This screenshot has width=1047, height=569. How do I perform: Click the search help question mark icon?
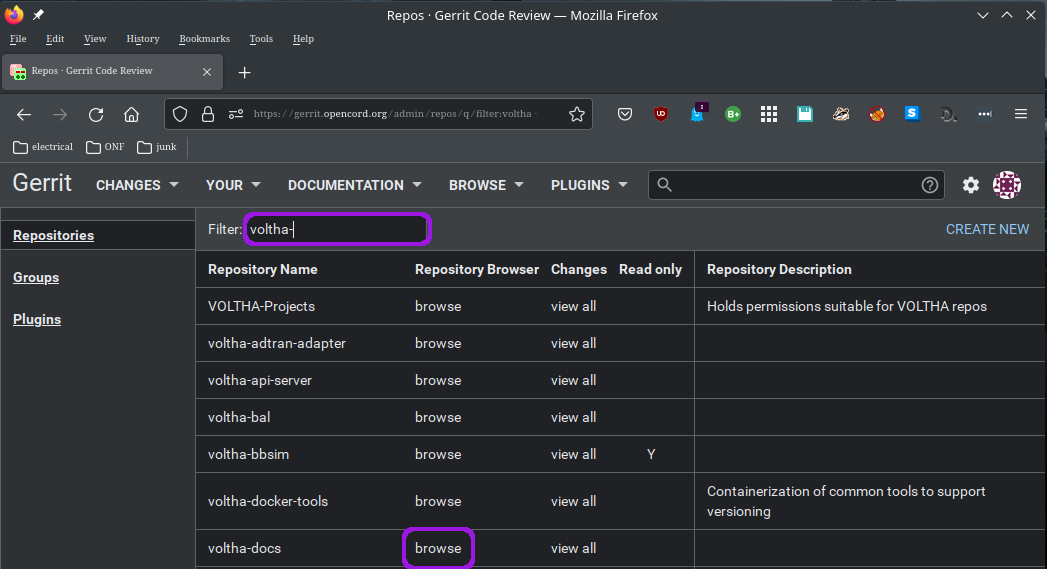[x=930, y=185]
